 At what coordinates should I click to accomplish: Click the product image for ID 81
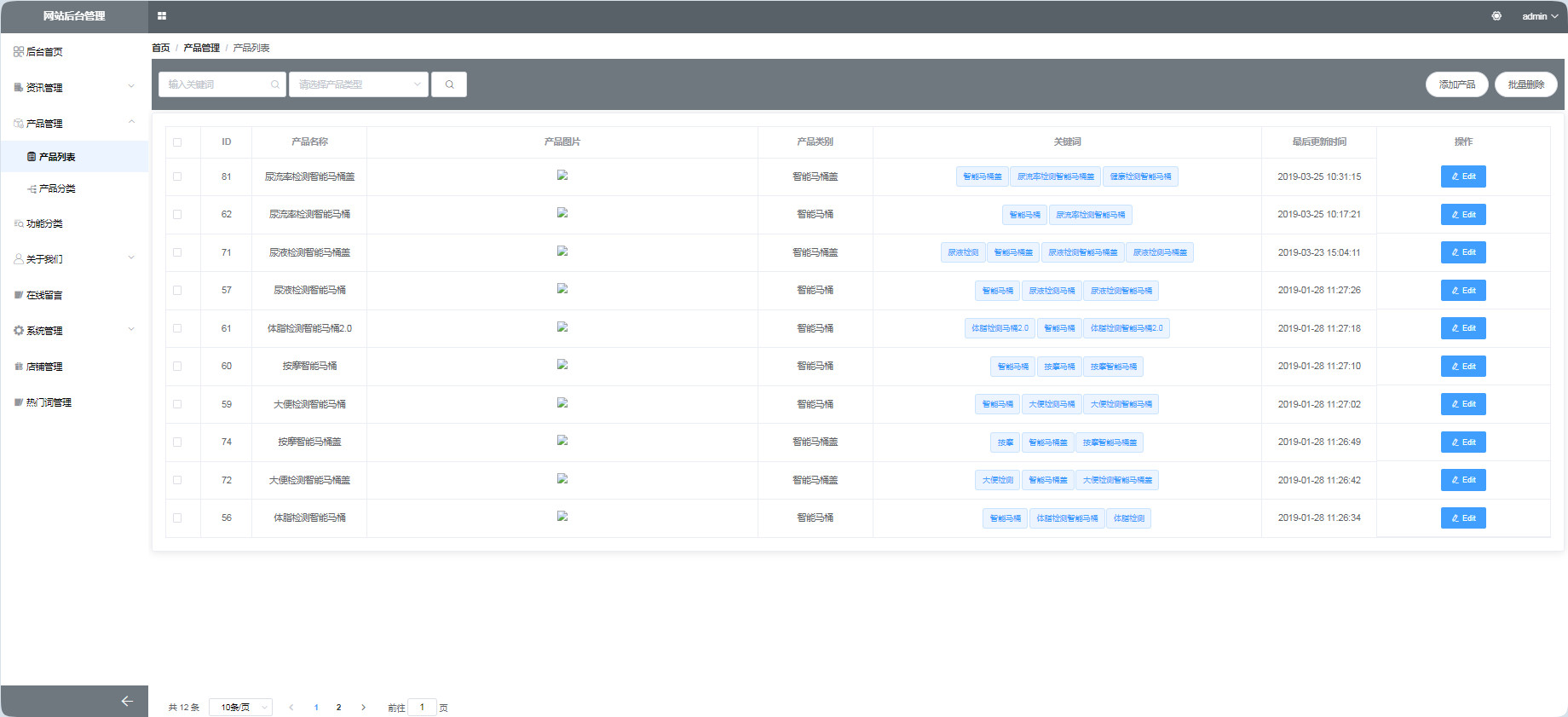562,176
